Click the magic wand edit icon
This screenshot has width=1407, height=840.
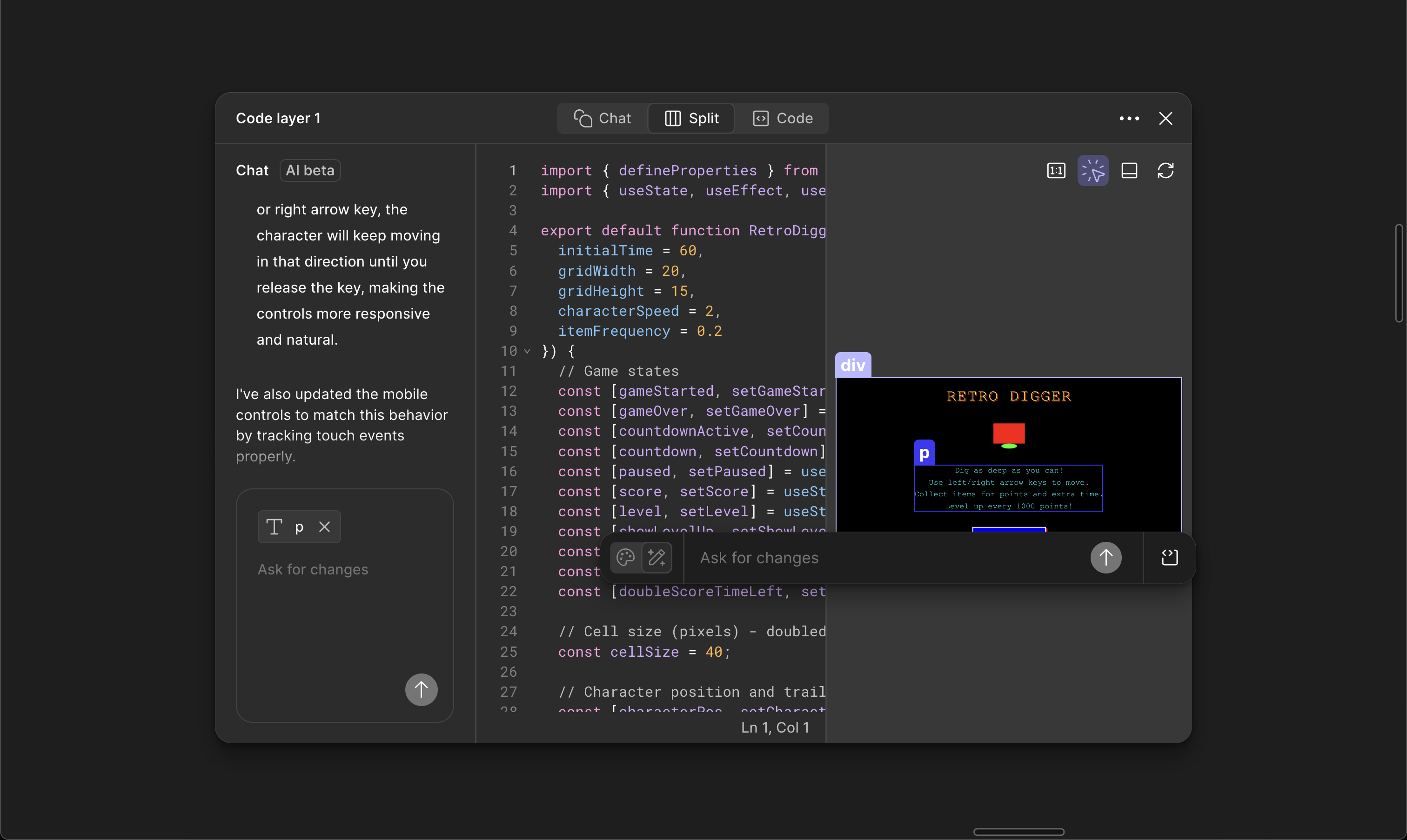tap(656, 558)
